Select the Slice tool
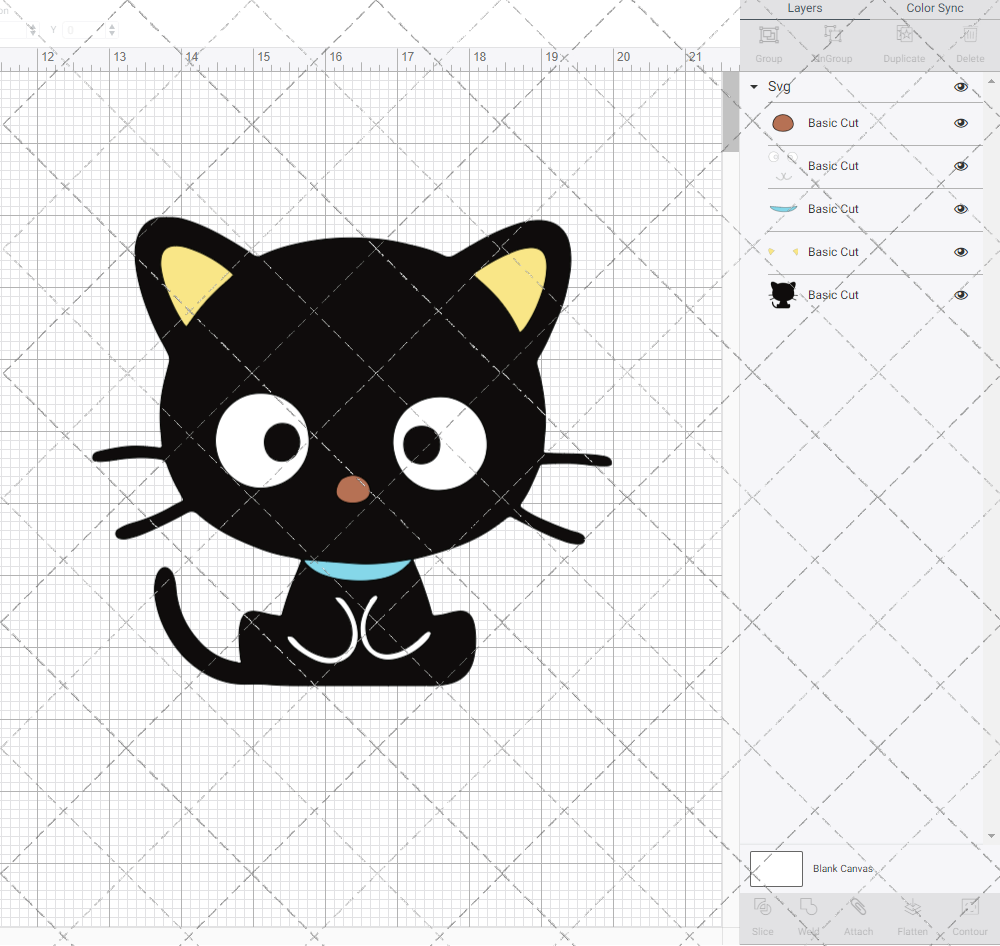The height and width of the screenshot is (946, 1000). 762,907
